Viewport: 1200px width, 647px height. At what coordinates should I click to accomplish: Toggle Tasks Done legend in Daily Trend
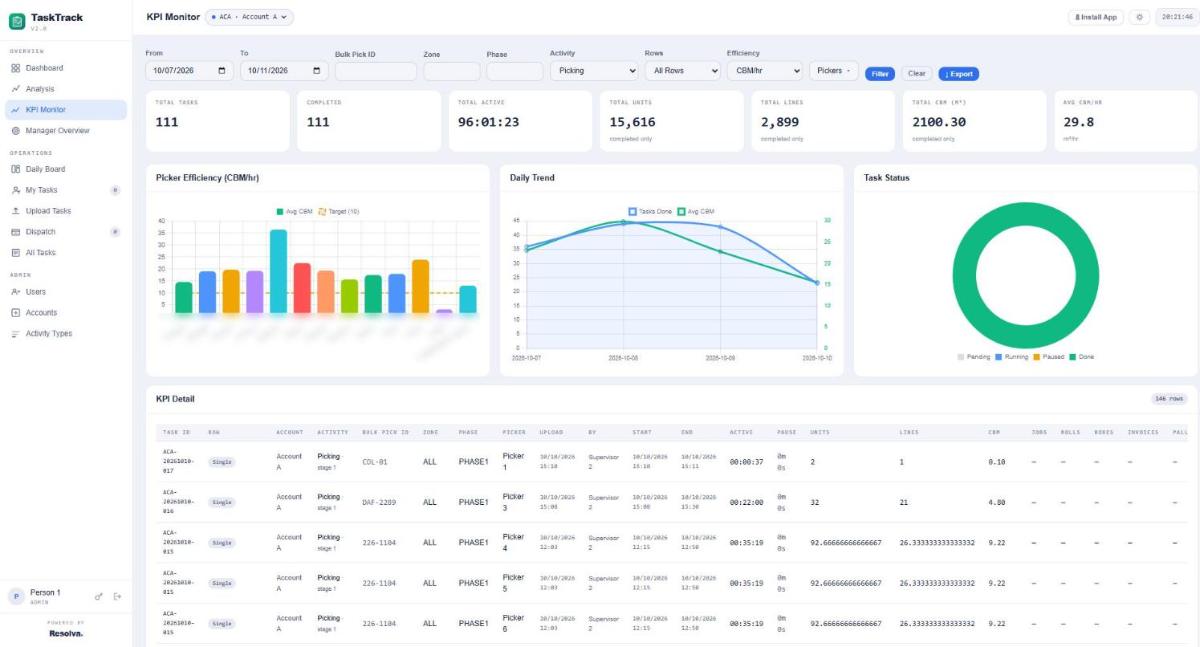[x=651, y=211]
